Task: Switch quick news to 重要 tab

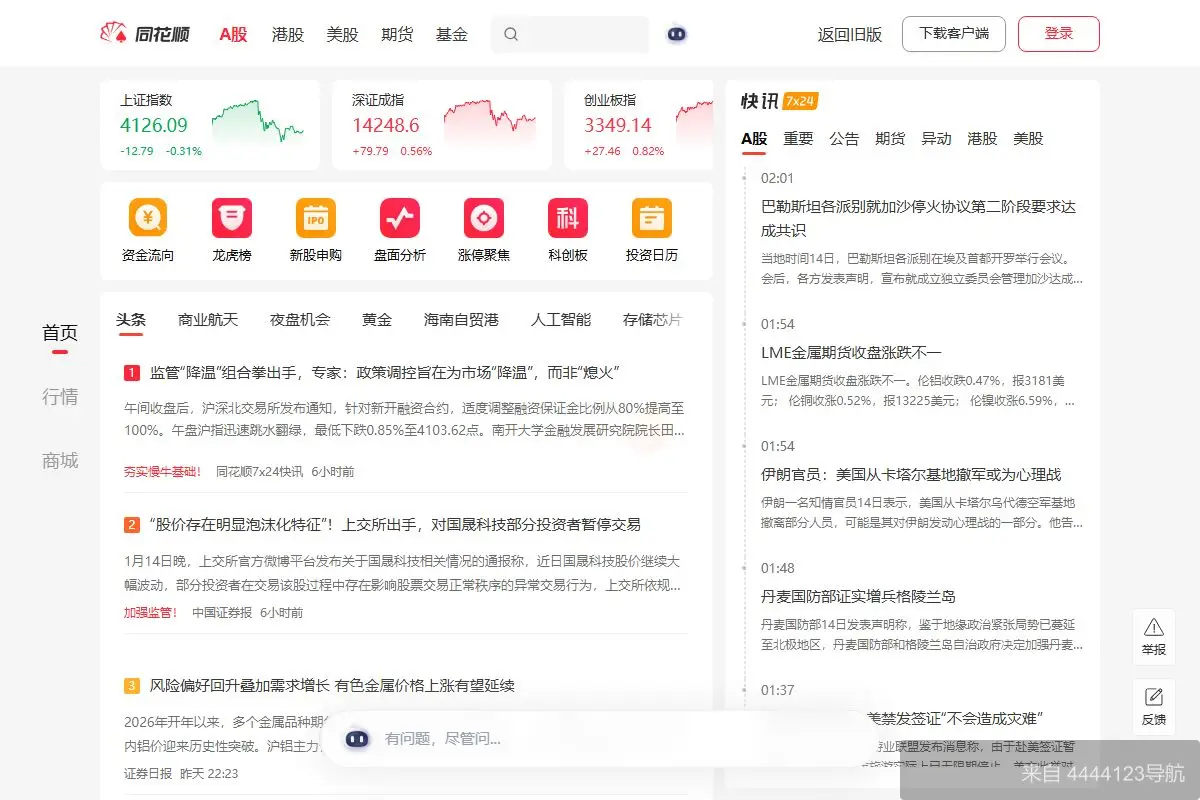Action: (x=797, y=139)
